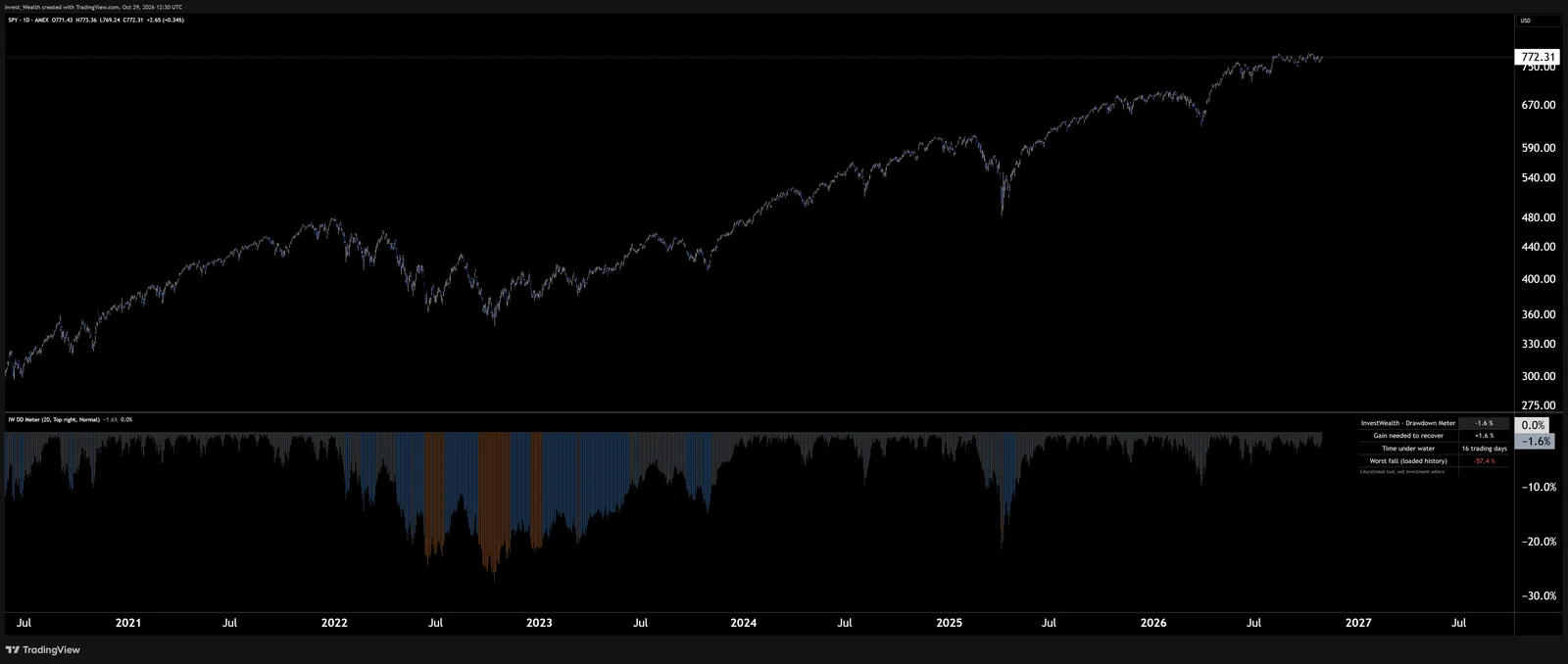Click the Gain needed to recover row label
The image size is (1568, 664).
click(x=1408, y=436)
